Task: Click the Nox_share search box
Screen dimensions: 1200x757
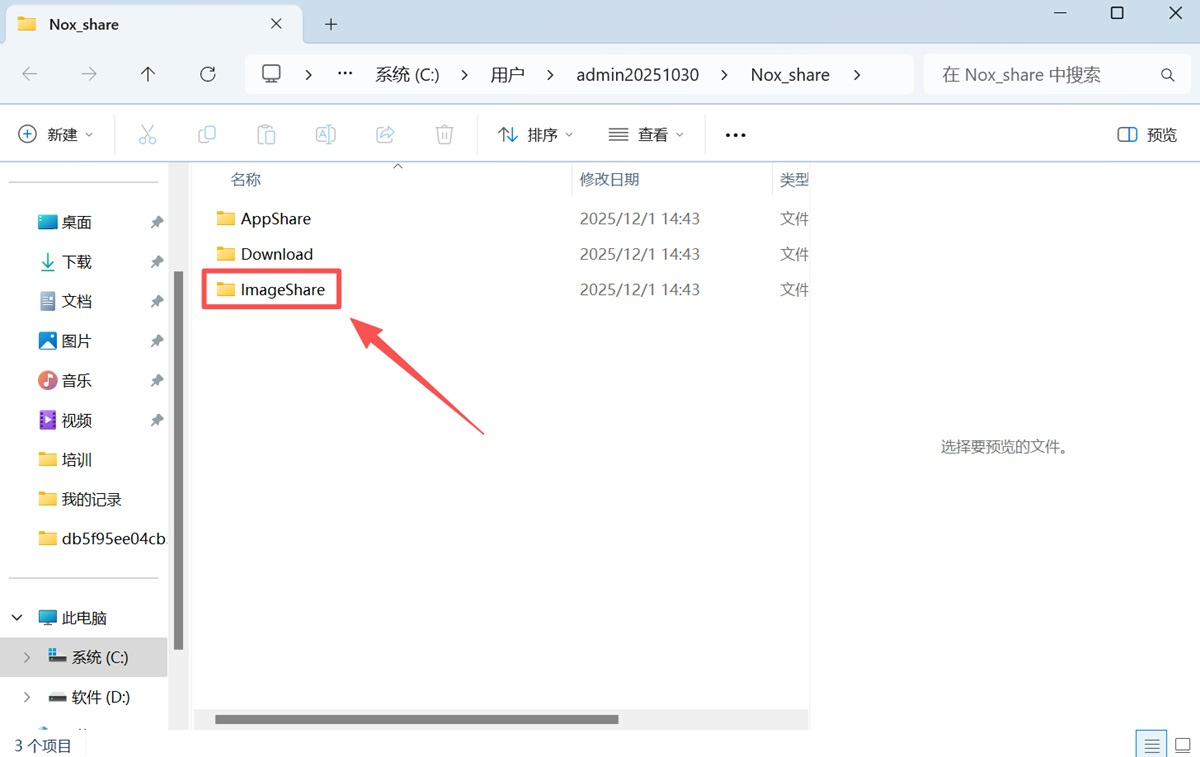Action: (1045, 75)
